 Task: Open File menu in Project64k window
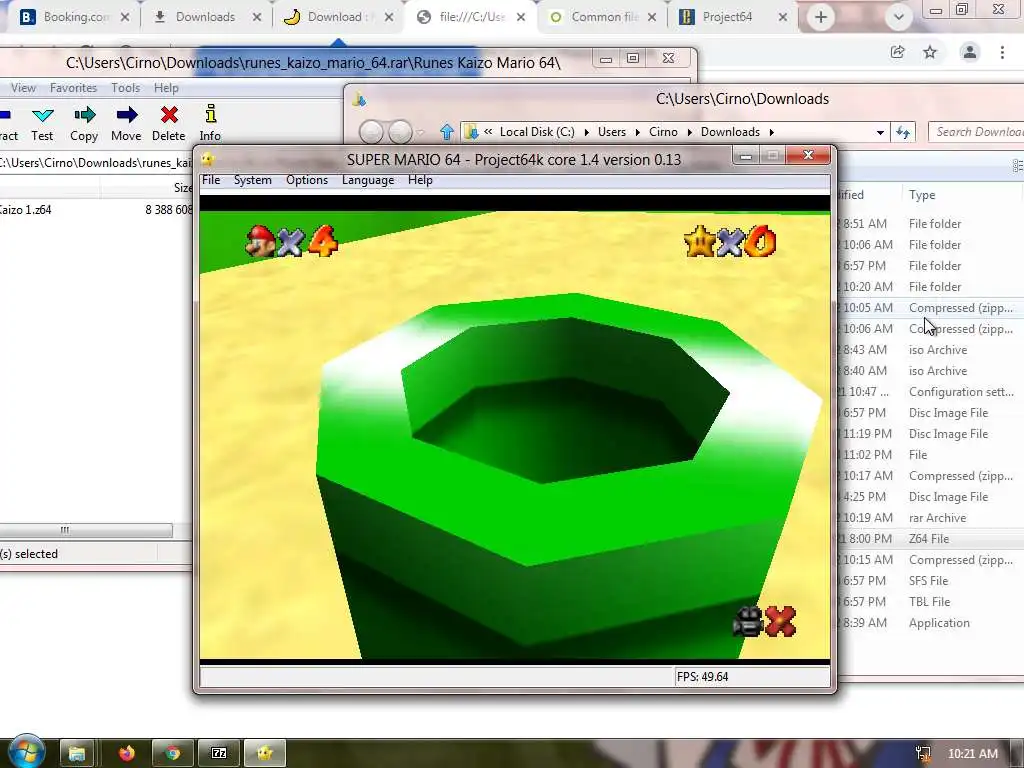coord(211,180)
